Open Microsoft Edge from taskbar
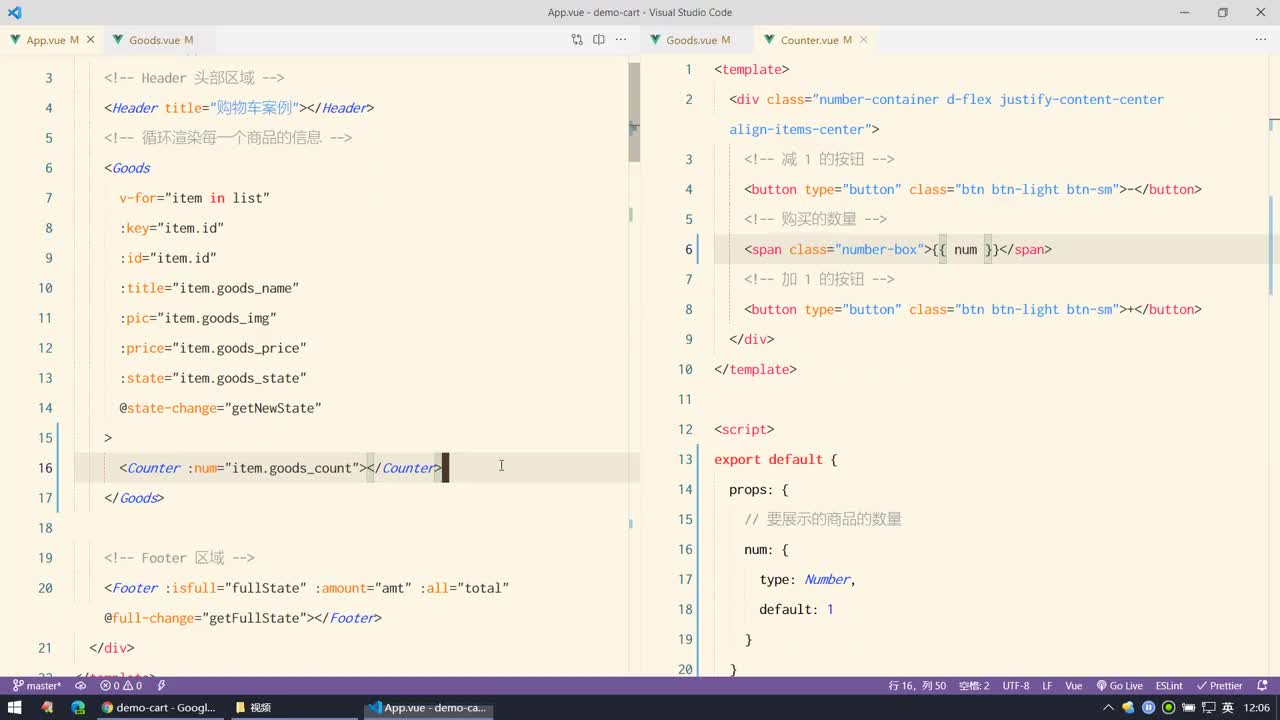 click(78, 707)
